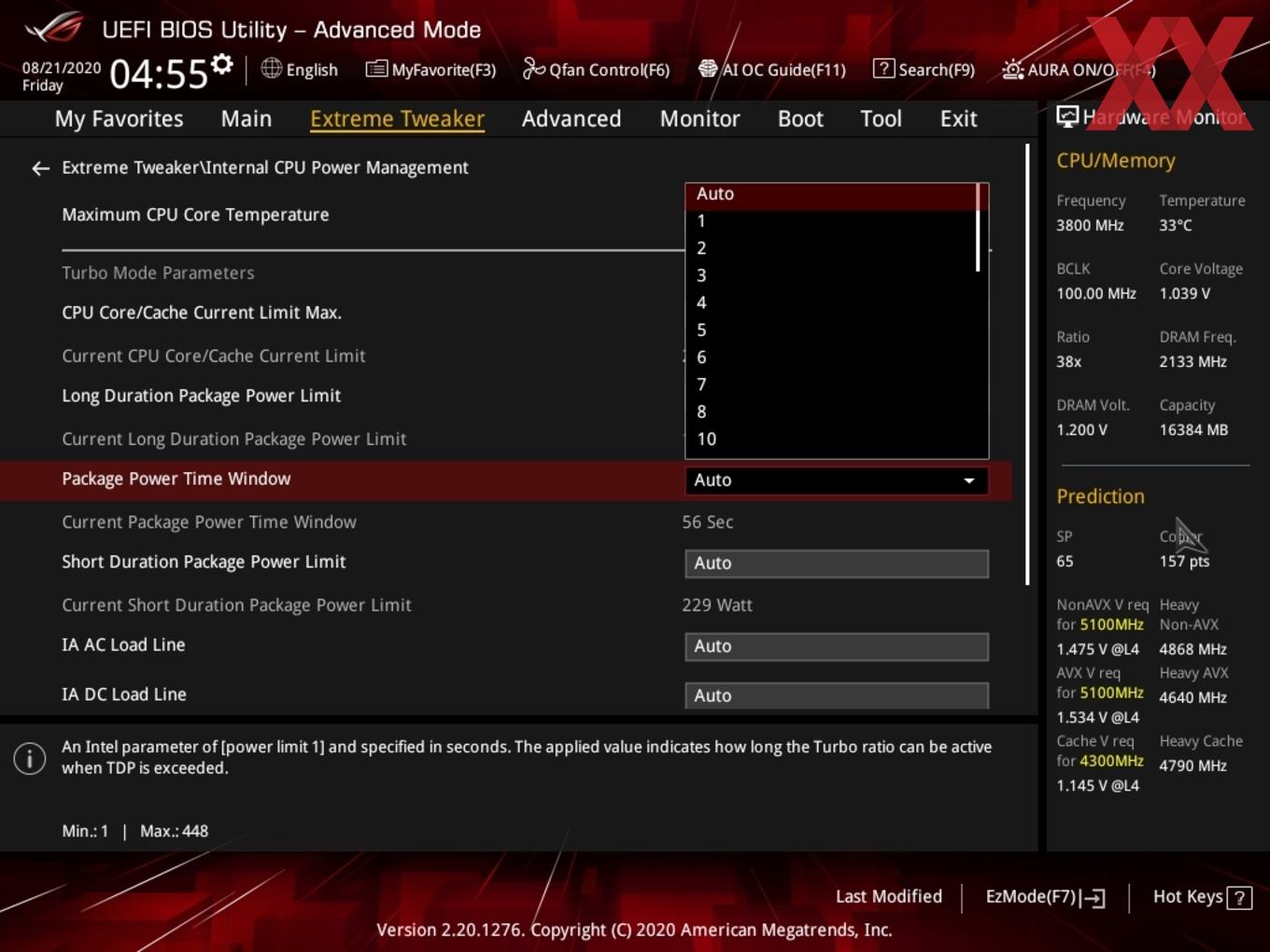Click the globe language icon
Viewport: 1270px width, 952px height.
271,68
